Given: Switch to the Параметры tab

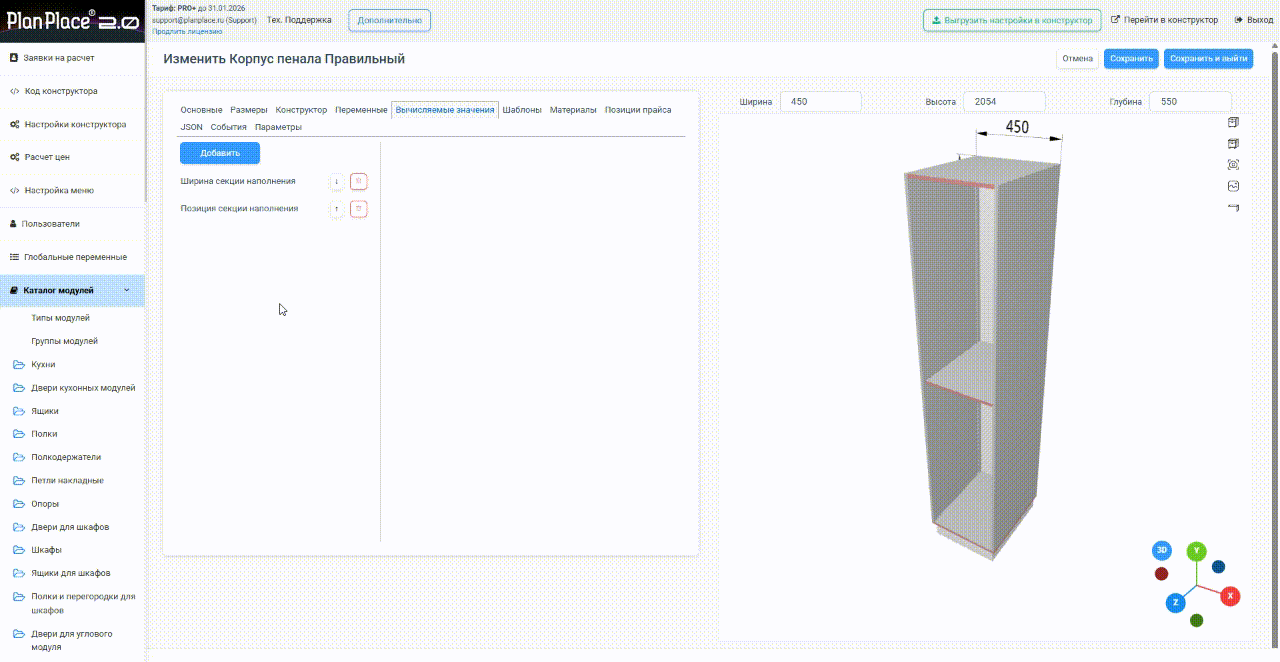Looking at the screenshot, I should (x=278, y=127).
